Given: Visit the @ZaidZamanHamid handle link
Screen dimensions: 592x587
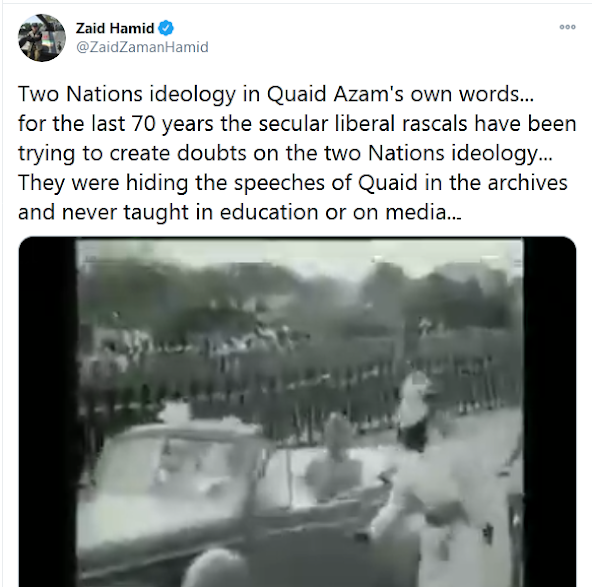Looking at the screenshot, I should pos(142,47).
